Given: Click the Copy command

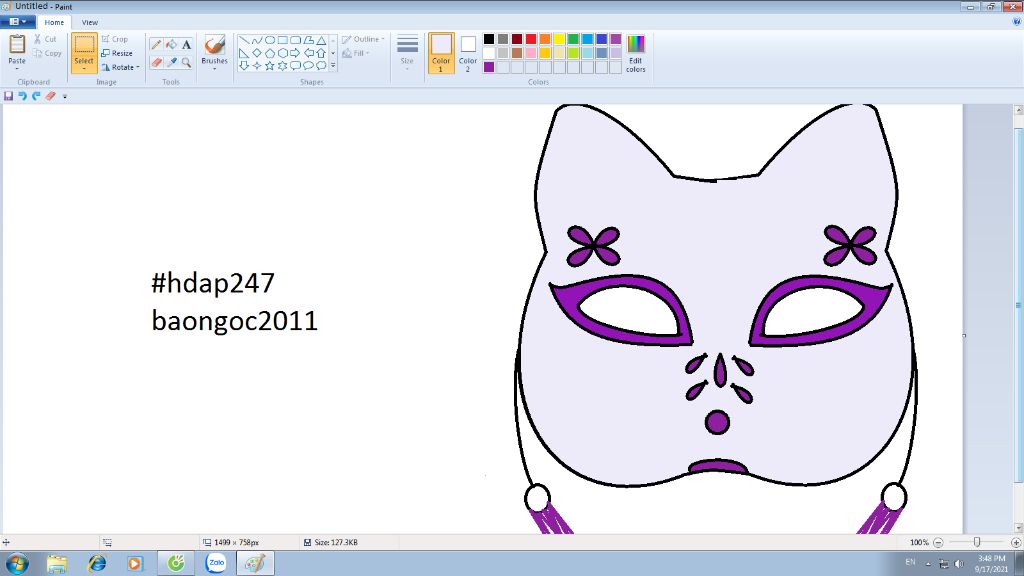Looking at the screenshot, I should tap(47, 54).
